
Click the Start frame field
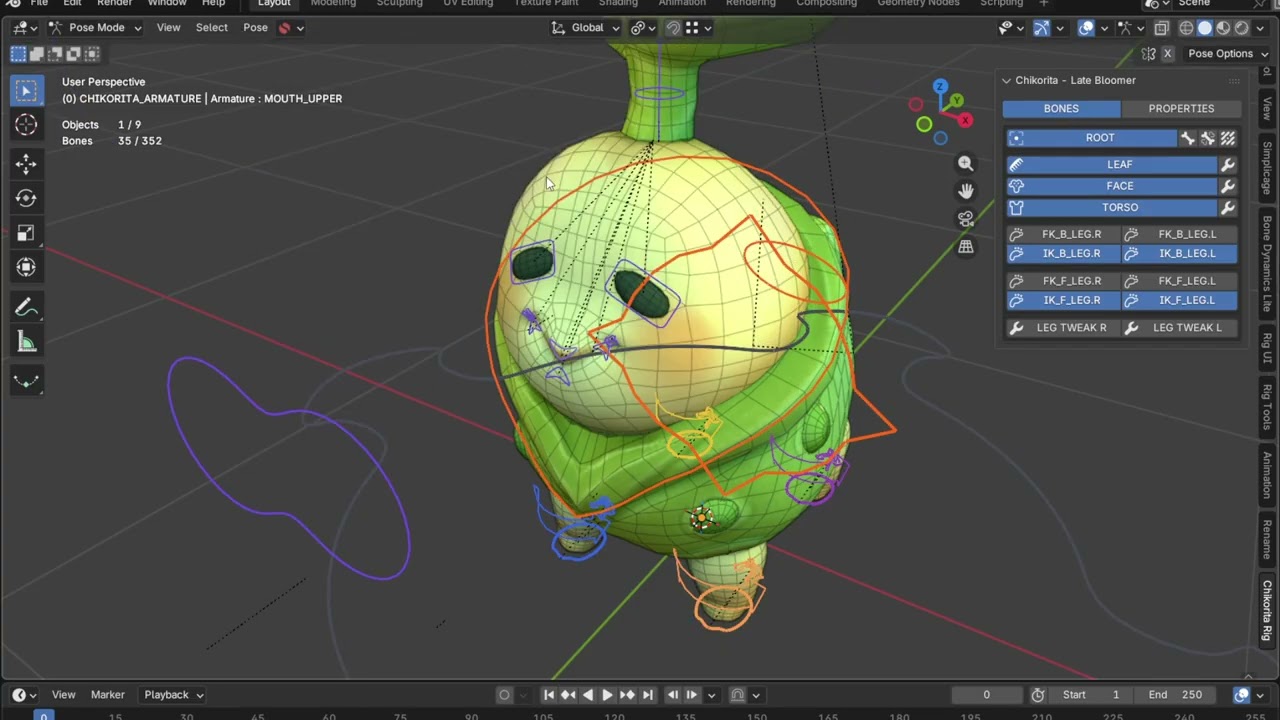[1091, 695]
